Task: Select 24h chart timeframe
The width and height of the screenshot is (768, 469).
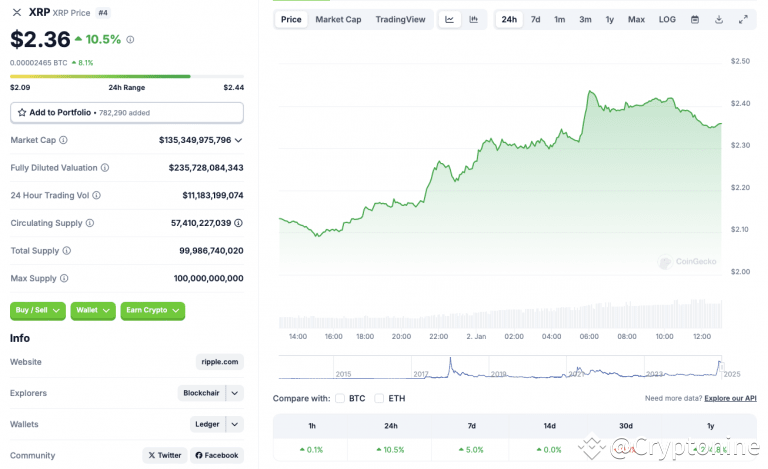Action: coord(509,20)
